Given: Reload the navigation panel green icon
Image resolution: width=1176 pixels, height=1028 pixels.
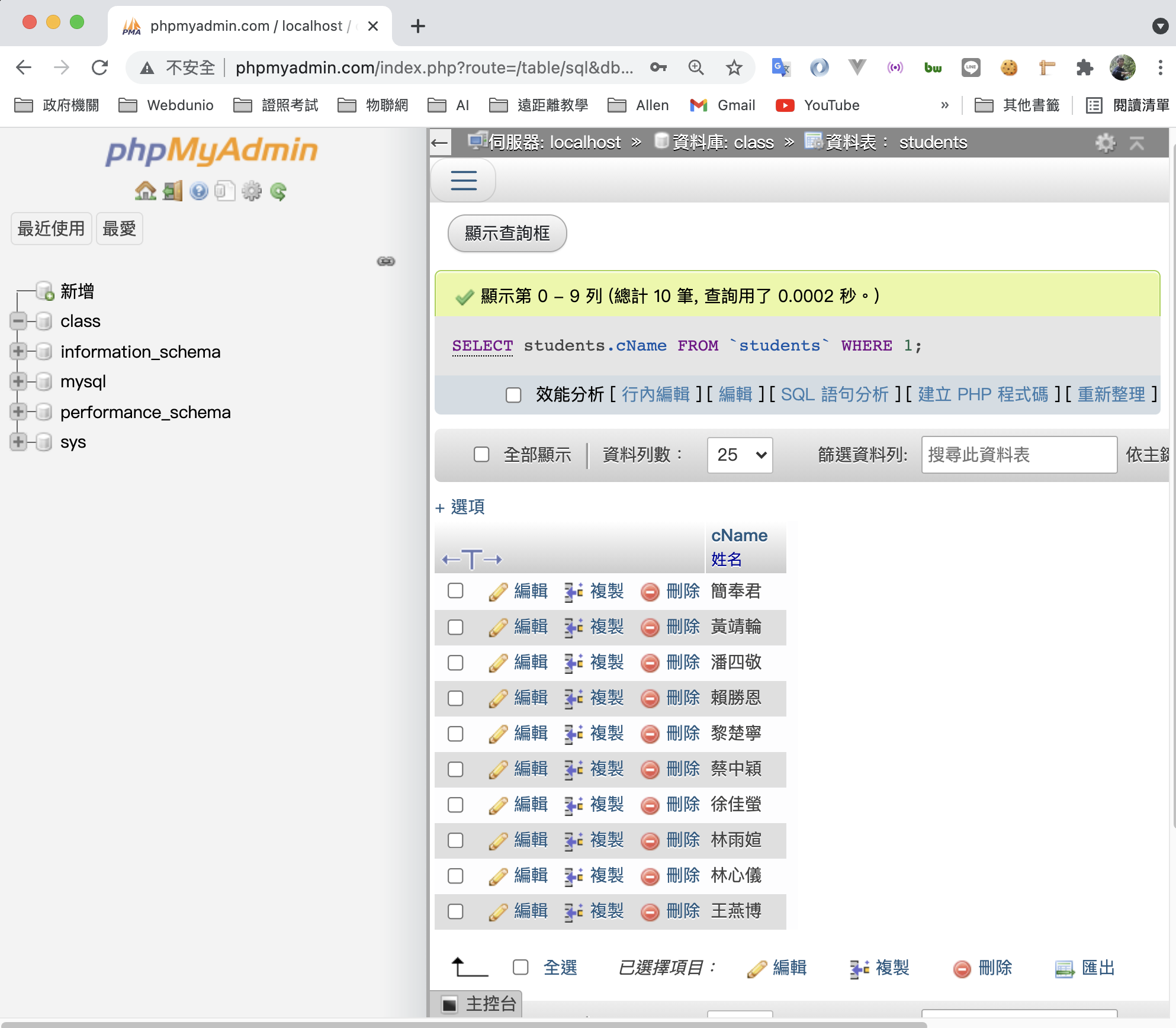Looking at the screenshot, I should pos(278,191).
